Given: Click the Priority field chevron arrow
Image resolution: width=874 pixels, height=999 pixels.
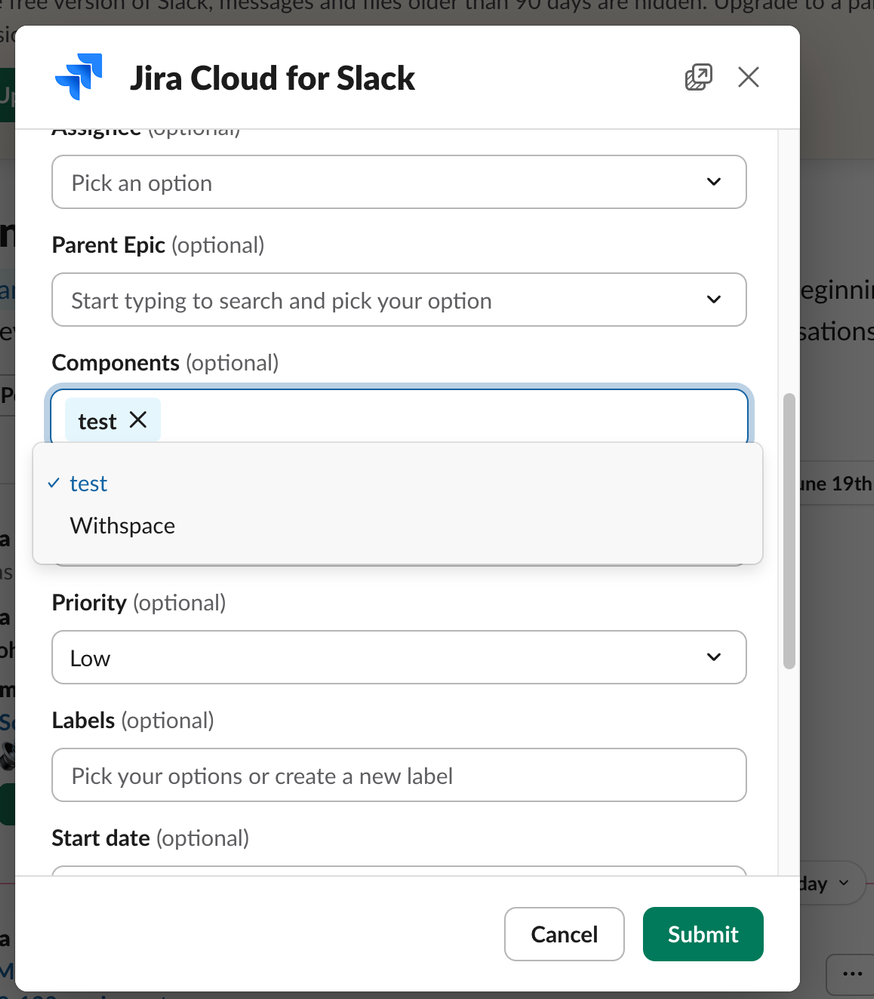Looking at the screenshot, I should tap(713, 657).
